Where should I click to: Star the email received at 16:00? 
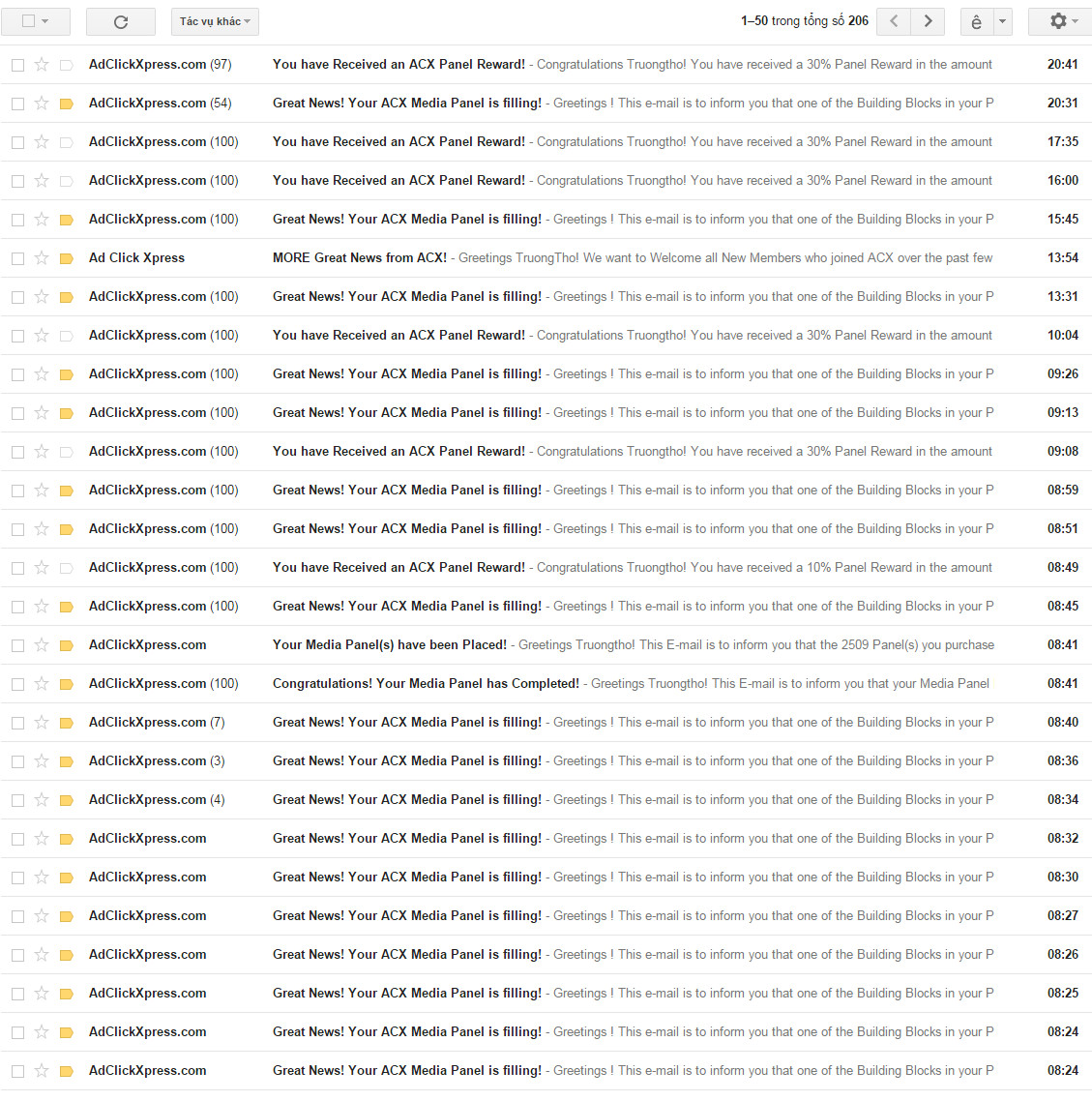coord(42,181)
